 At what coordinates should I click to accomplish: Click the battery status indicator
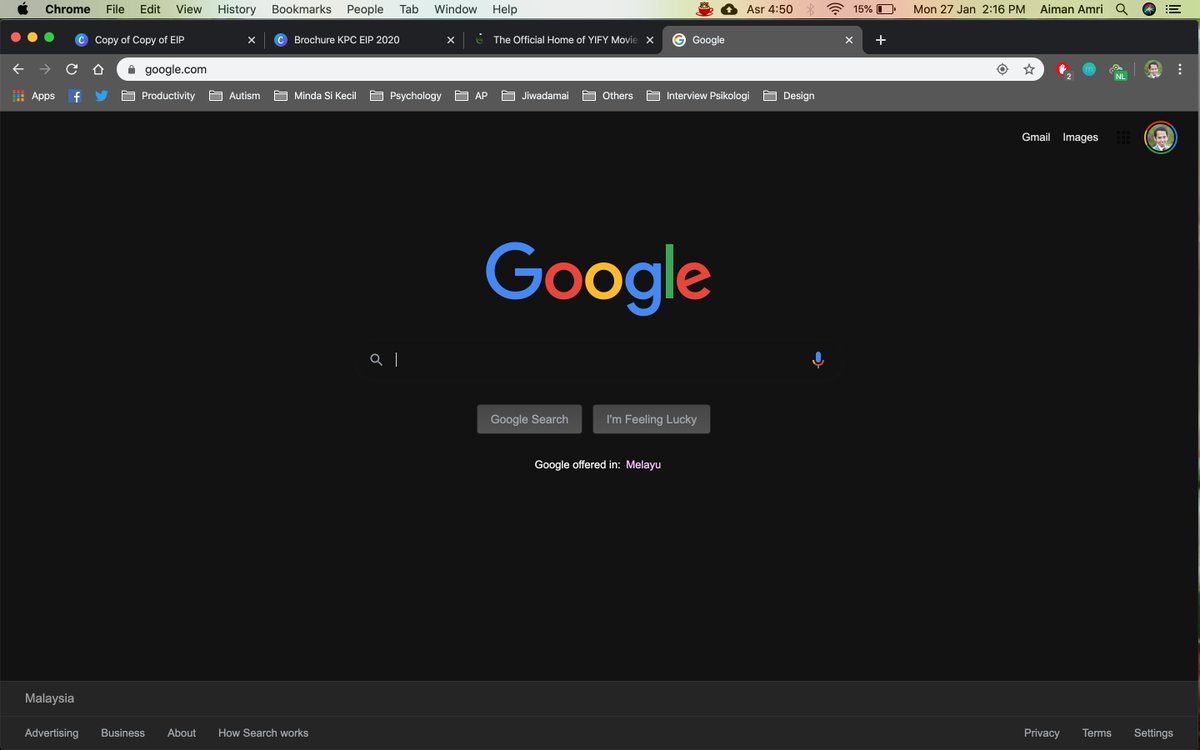point(875,9)
